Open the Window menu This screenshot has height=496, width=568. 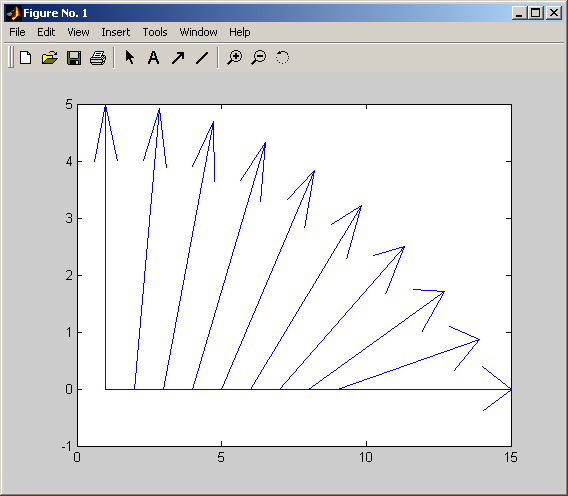[x=198, y=32]
